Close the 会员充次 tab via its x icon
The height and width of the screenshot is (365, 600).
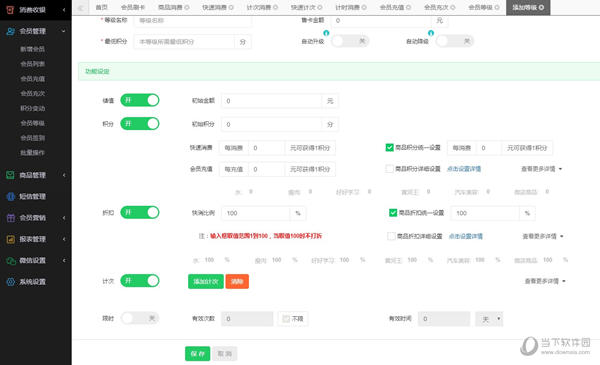point(453,7)
